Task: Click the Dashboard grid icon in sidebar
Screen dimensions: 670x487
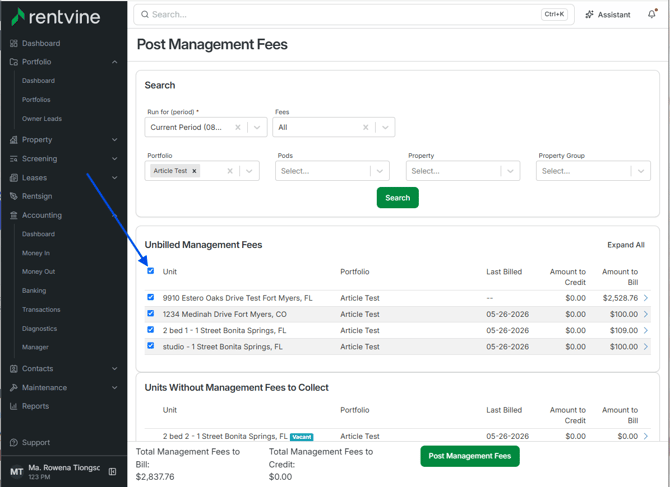Action: tap(14, 43)
